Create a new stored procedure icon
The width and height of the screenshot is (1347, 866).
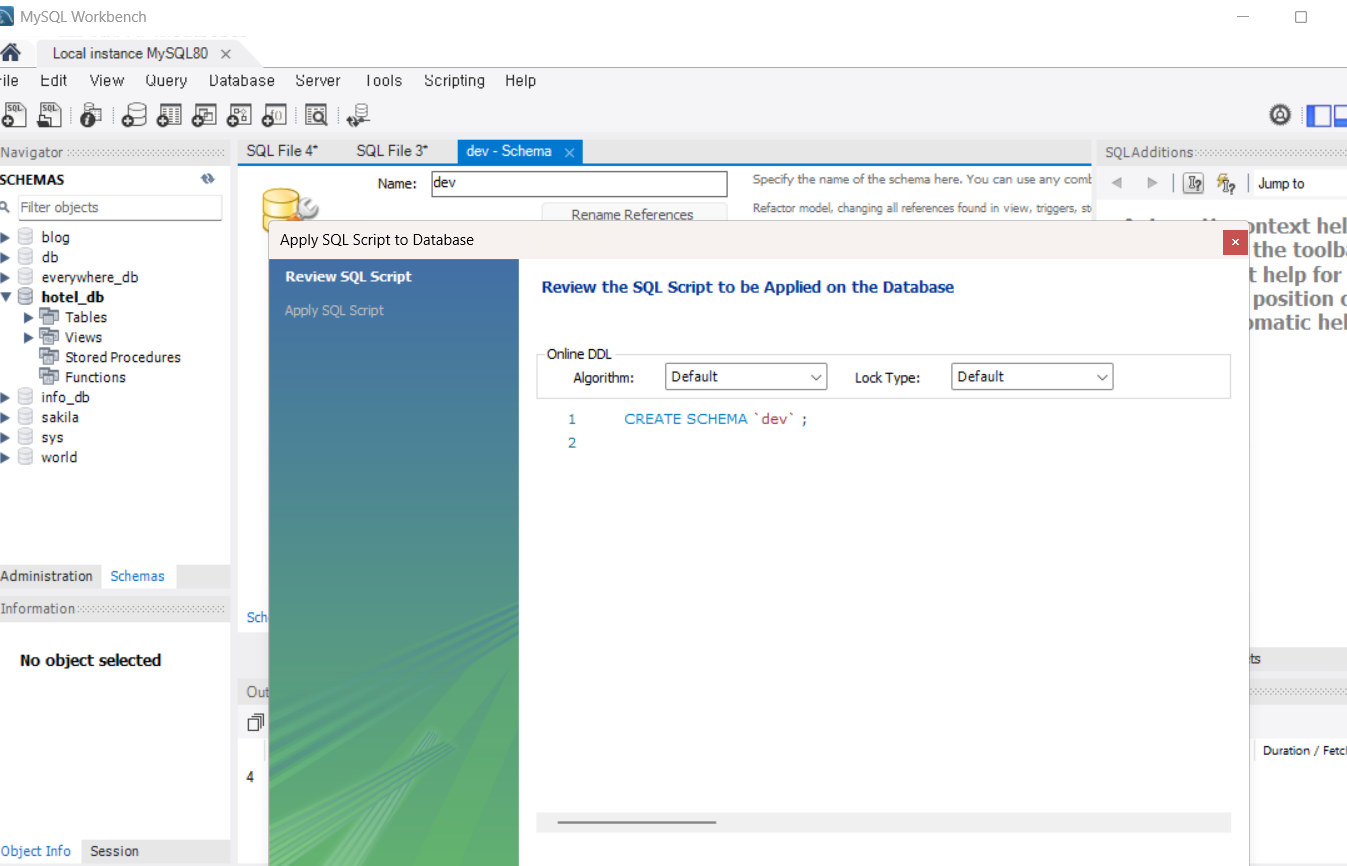tap(239, 115)
